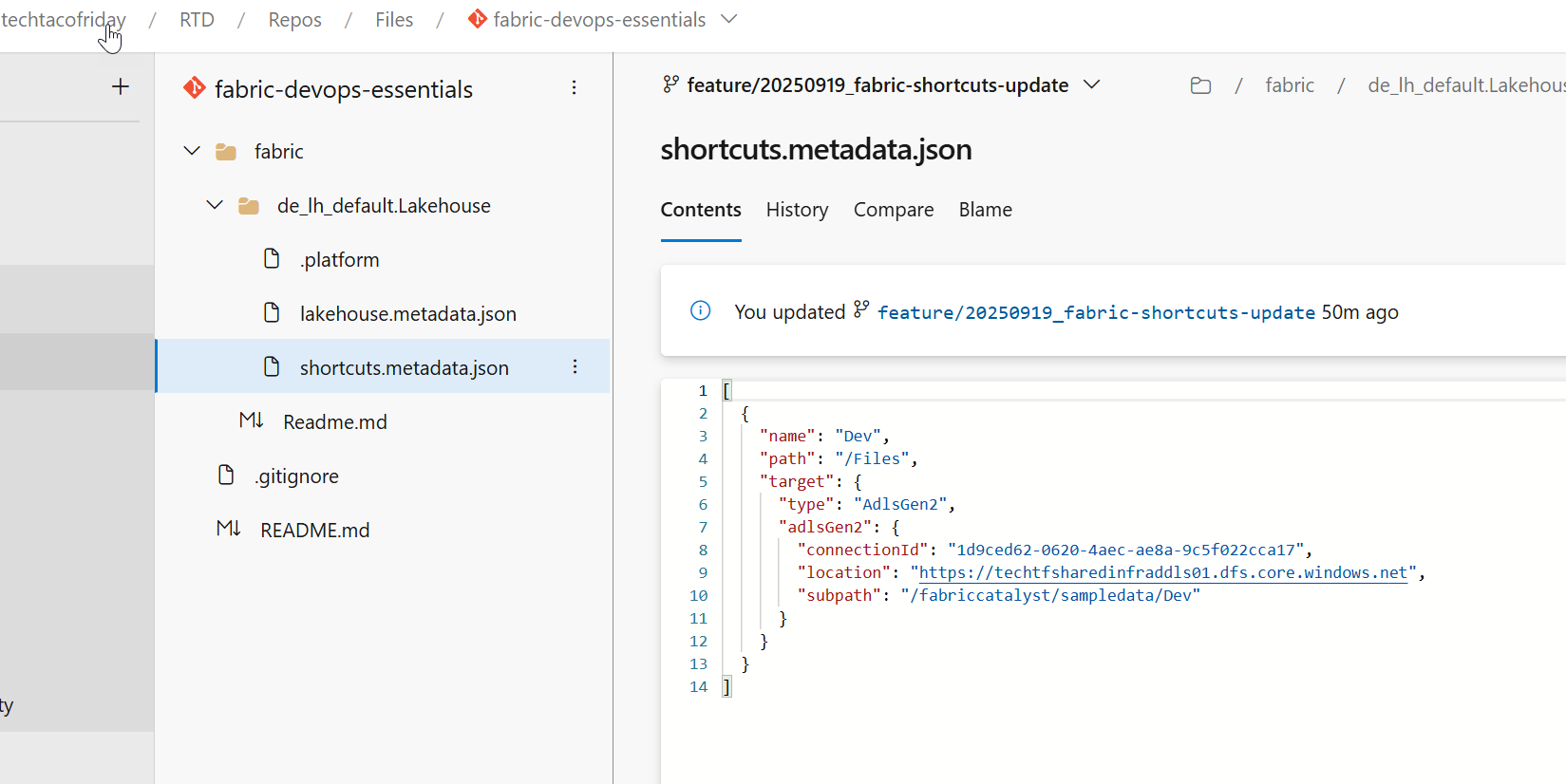
Task: Open more options for fabric-devops-essentials repo
Action: 574,88
